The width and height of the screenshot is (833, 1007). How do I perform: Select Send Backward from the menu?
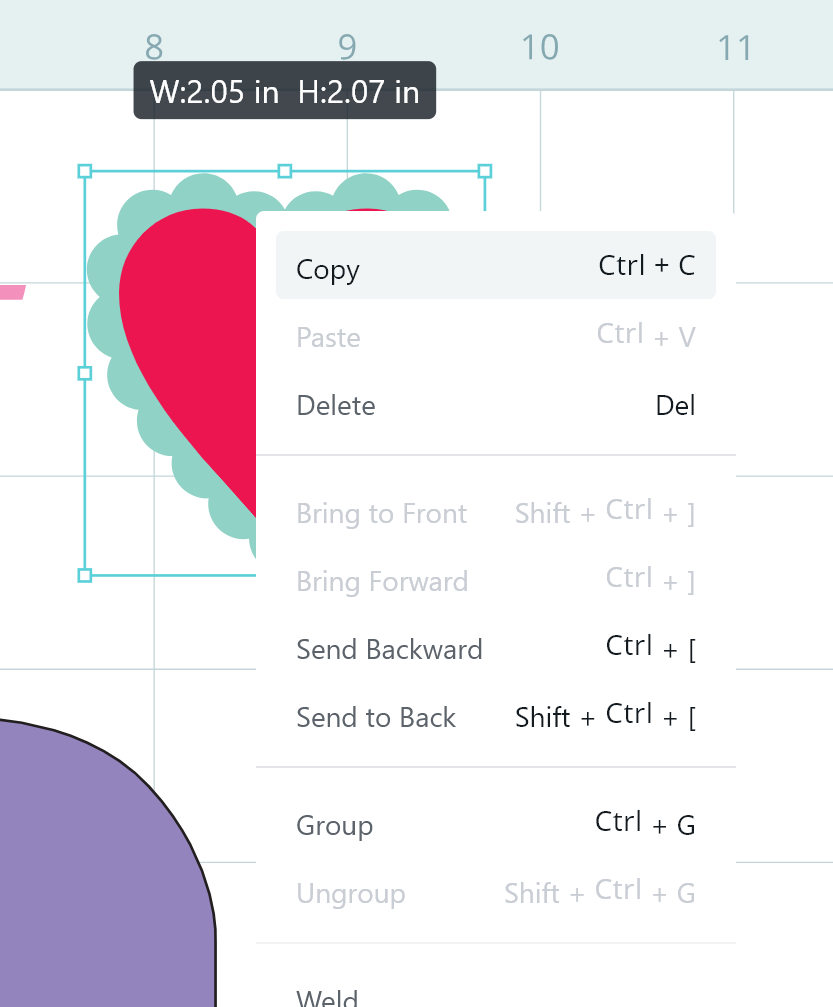click(389, 650)
